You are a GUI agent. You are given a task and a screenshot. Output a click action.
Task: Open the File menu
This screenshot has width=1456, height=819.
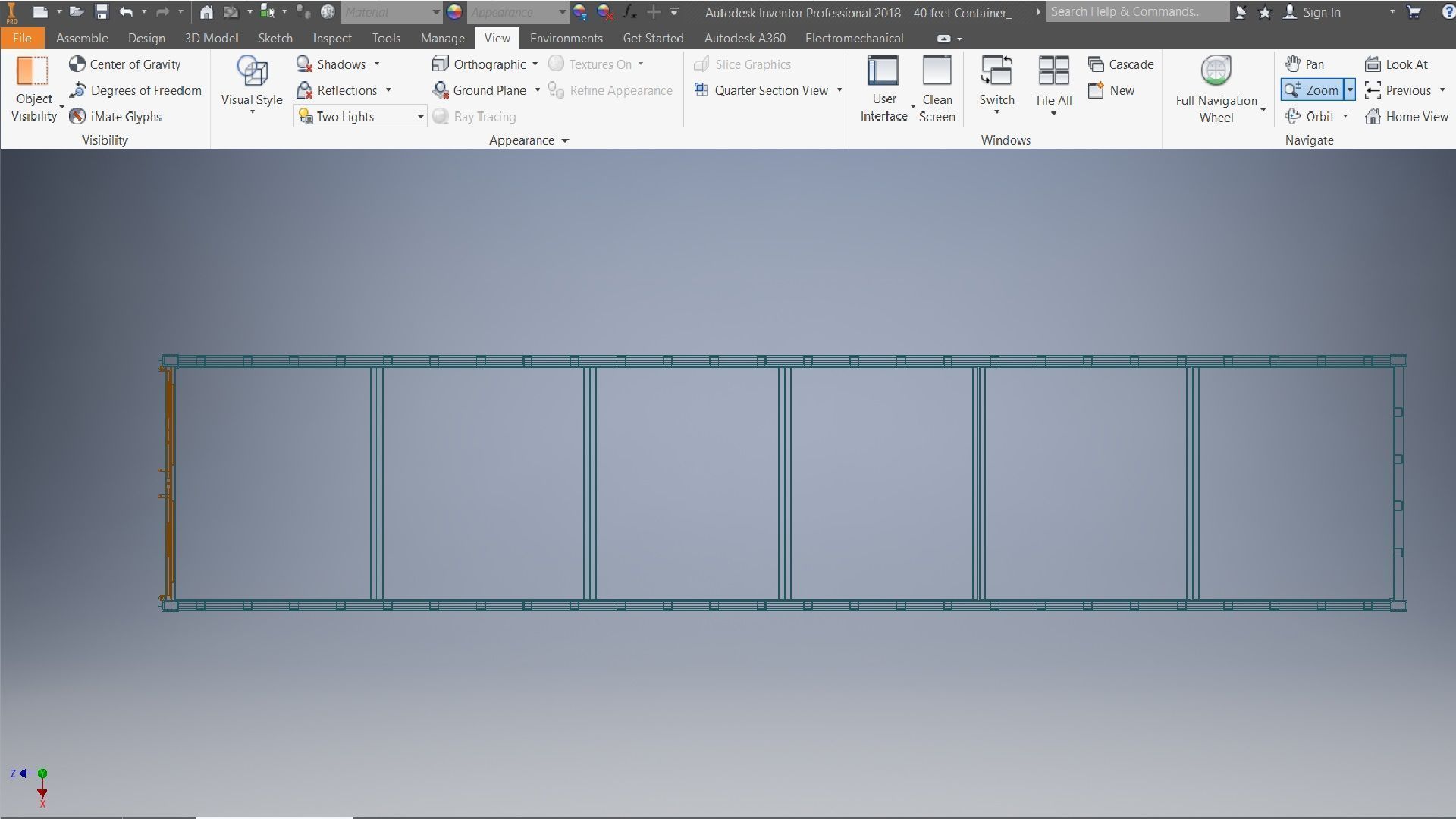(x=22, y=38)
